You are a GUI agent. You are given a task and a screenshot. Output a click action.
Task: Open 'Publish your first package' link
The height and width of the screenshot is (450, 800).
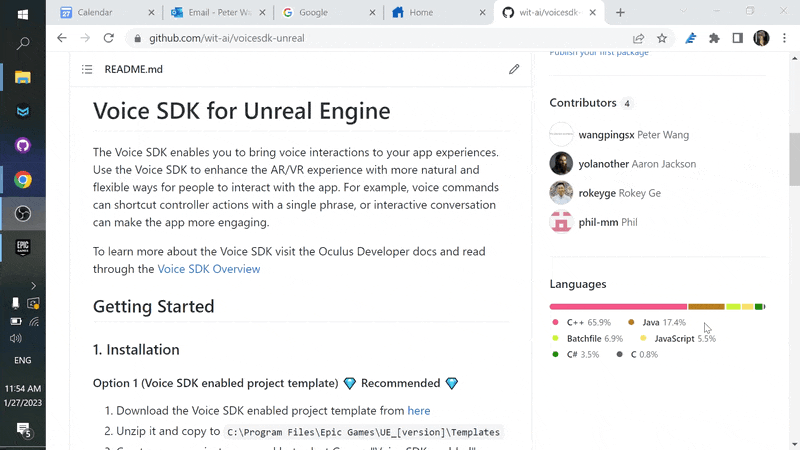tap(599, 53)
